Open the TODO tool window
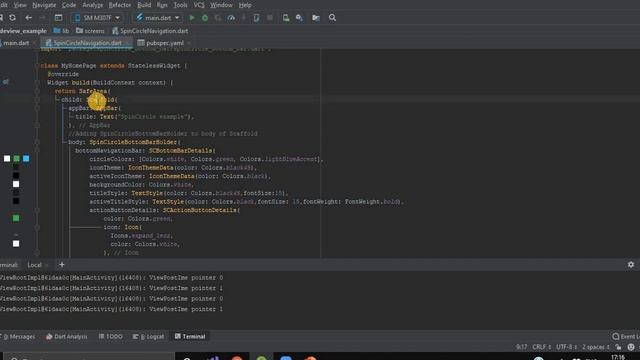The height and width of the screenshot is (360, 640). 111,336
